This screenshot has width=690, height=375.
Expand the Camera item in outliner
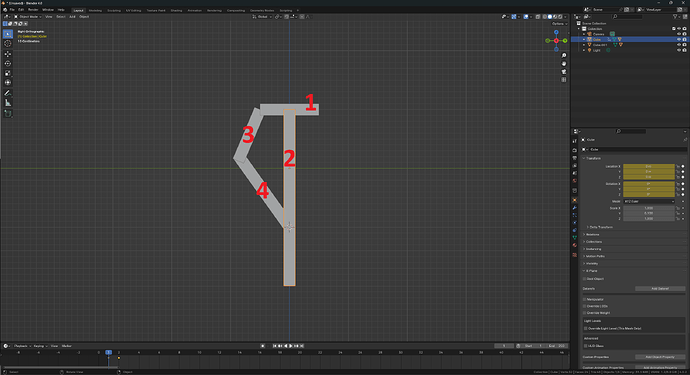tap(584, 34)
